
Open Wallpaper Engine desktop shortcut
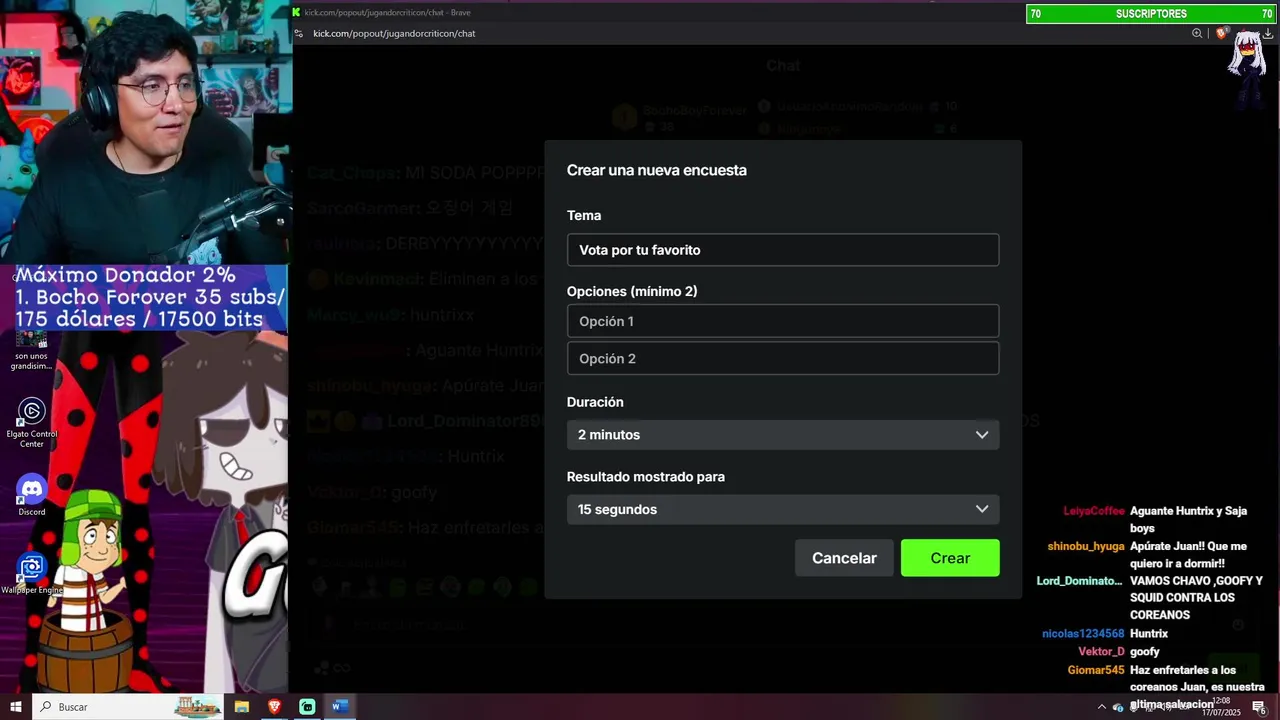tap(31, 575)
